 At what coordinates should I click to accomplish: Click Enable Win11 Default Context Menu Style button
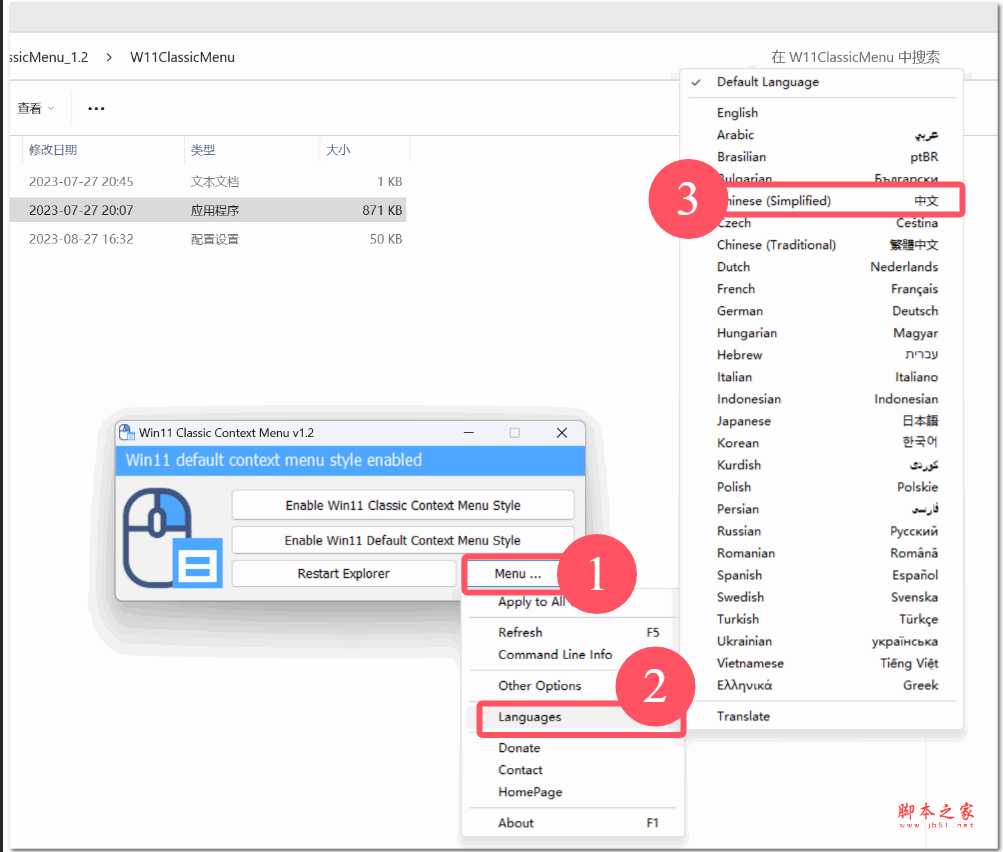pyautogui.click(x=403, y=540)
